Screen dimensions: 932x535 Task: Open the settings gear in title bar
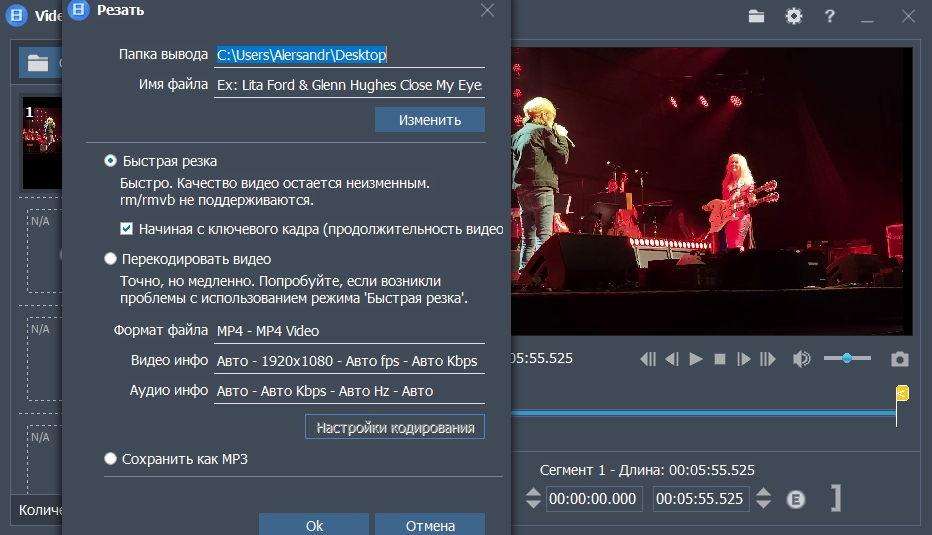(794, 16)
